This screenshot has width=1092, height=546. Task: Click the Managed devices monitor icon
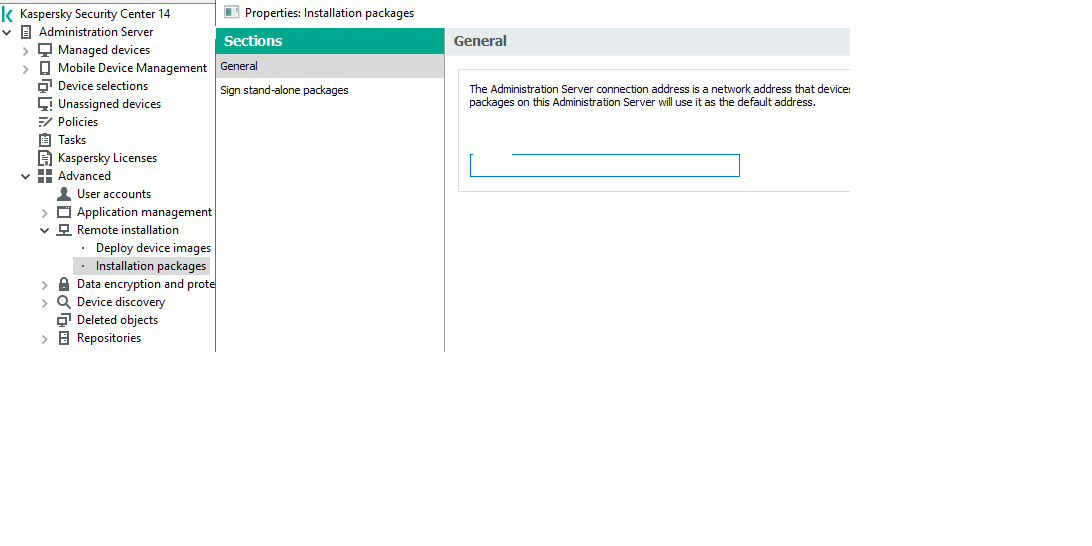click(x=45, y=50)
